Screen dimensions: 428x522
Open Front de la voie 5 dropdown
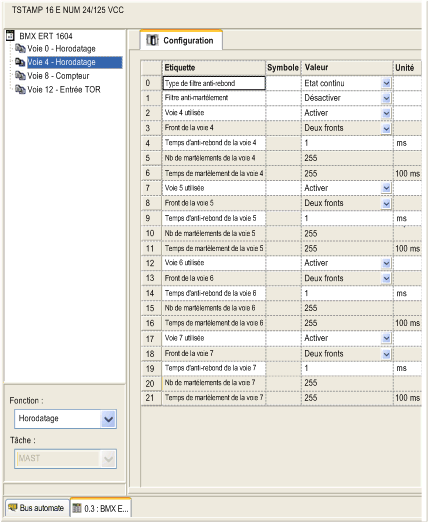[386, 203]
